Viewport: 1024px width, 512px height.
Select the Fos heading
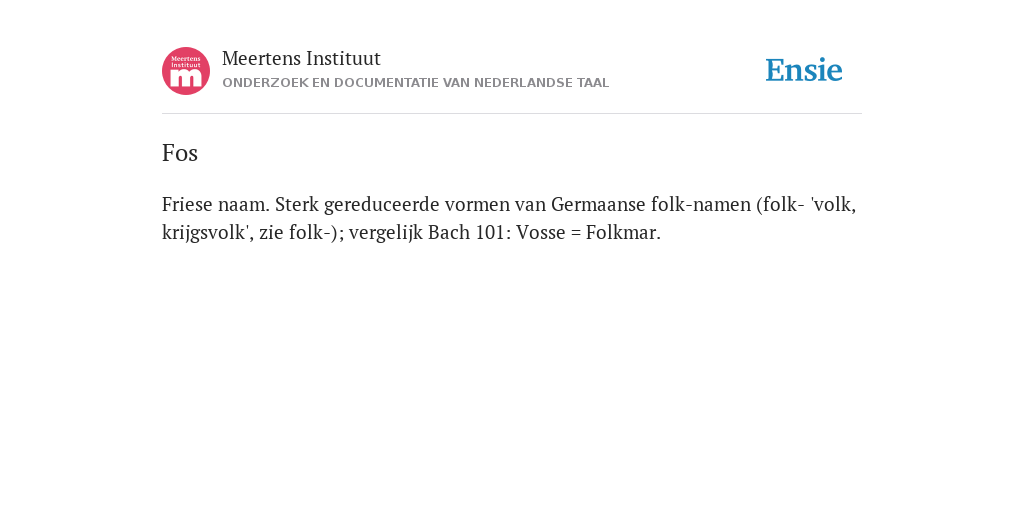[x=180, y=153]
